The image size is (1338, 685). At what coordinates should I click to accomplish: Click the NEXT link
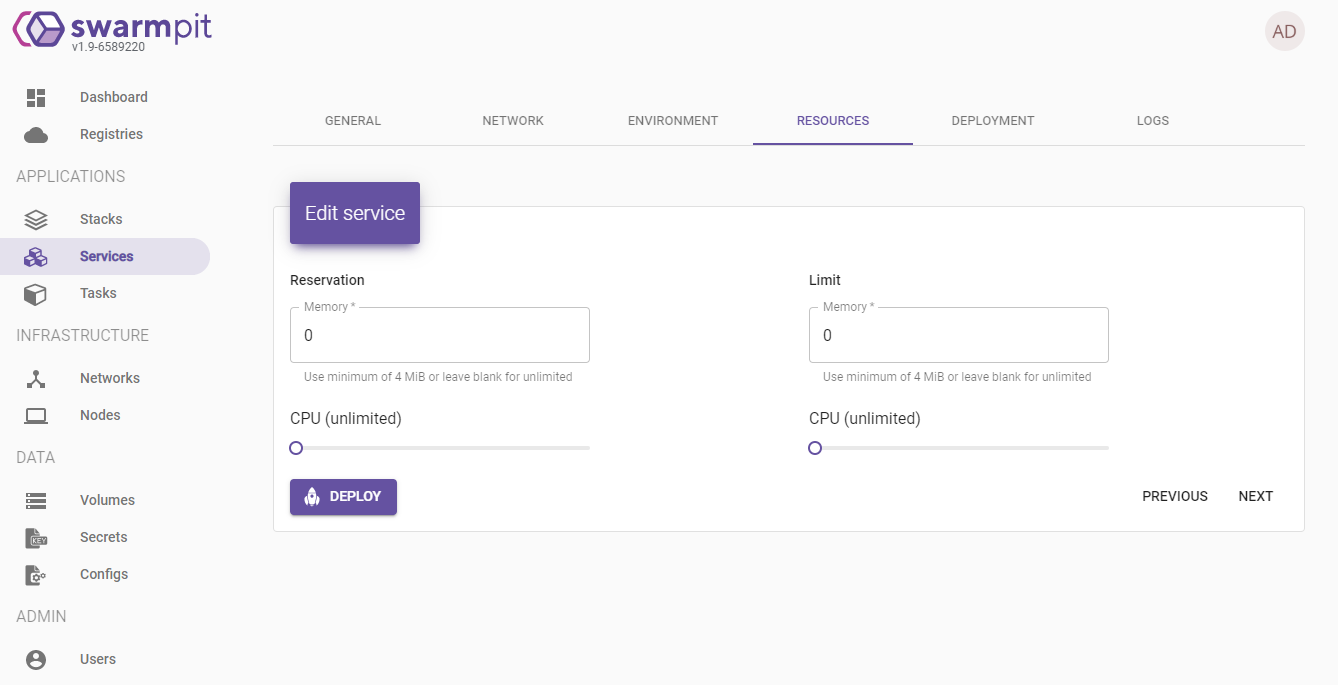click(1255, 495)
